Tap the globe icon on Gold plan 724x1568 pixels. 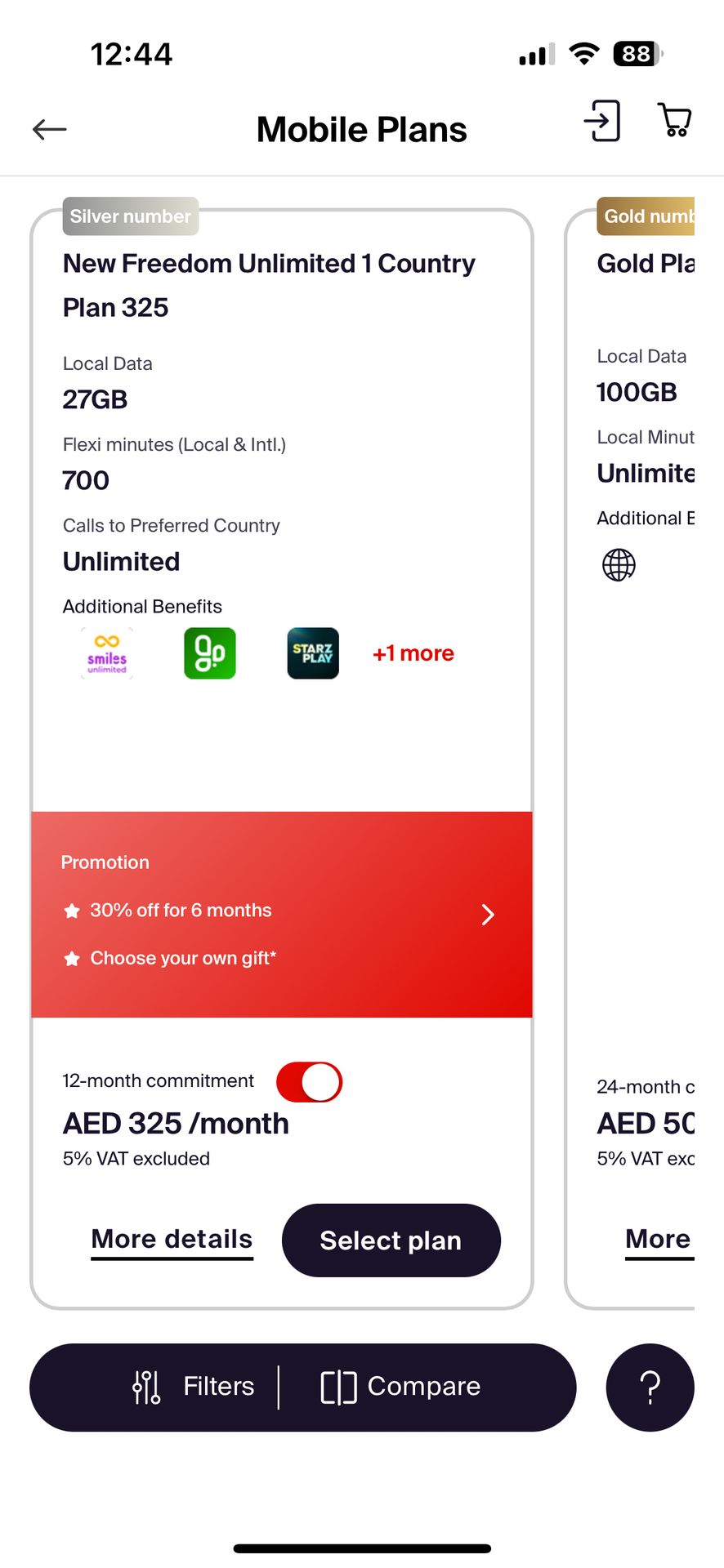click(x=619, y=564)
